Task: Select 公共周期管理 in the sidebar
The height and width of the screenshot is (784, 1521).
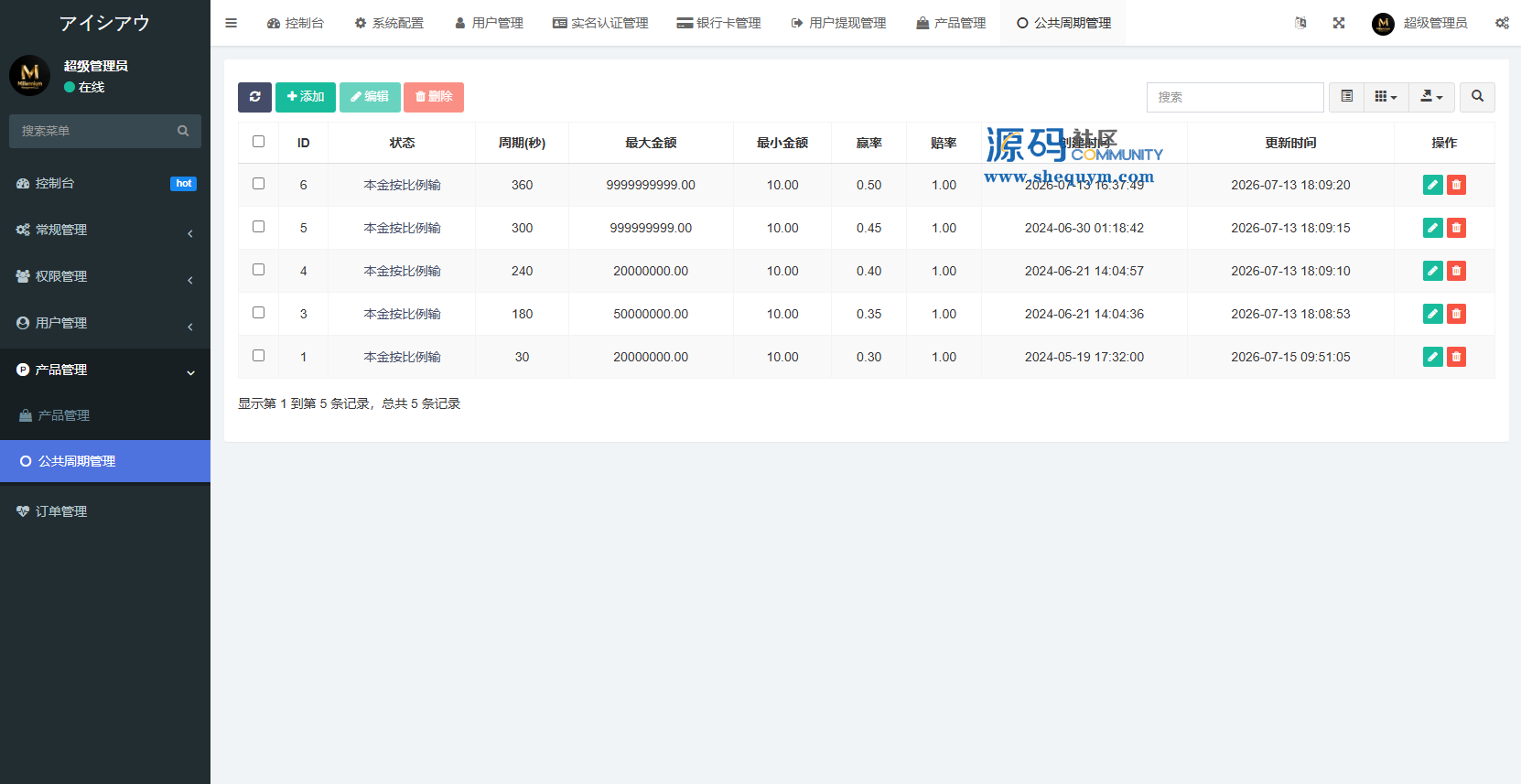Action: 105,461
